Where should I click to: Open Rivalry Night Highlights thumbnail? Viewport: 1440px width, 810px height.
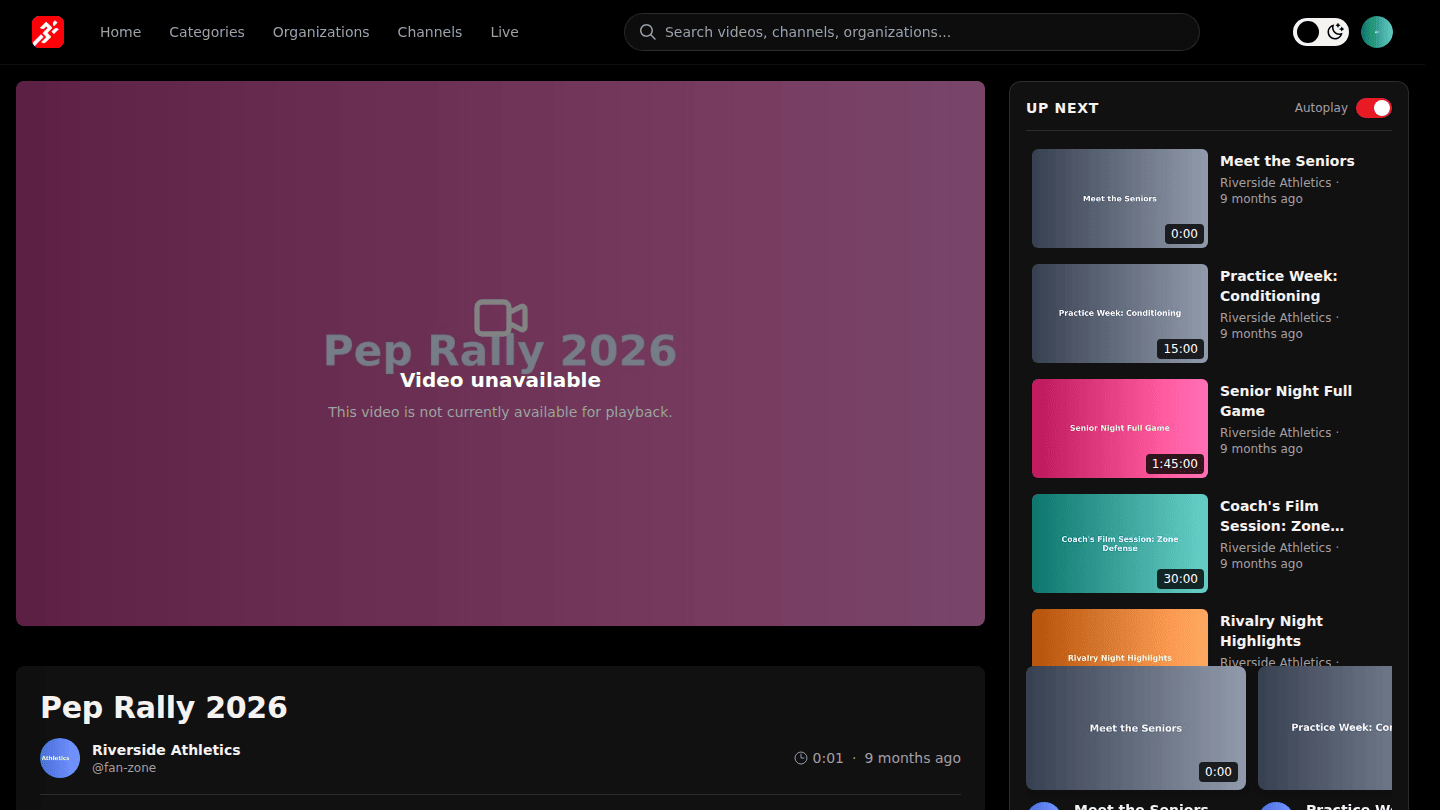coord(1120,637)
